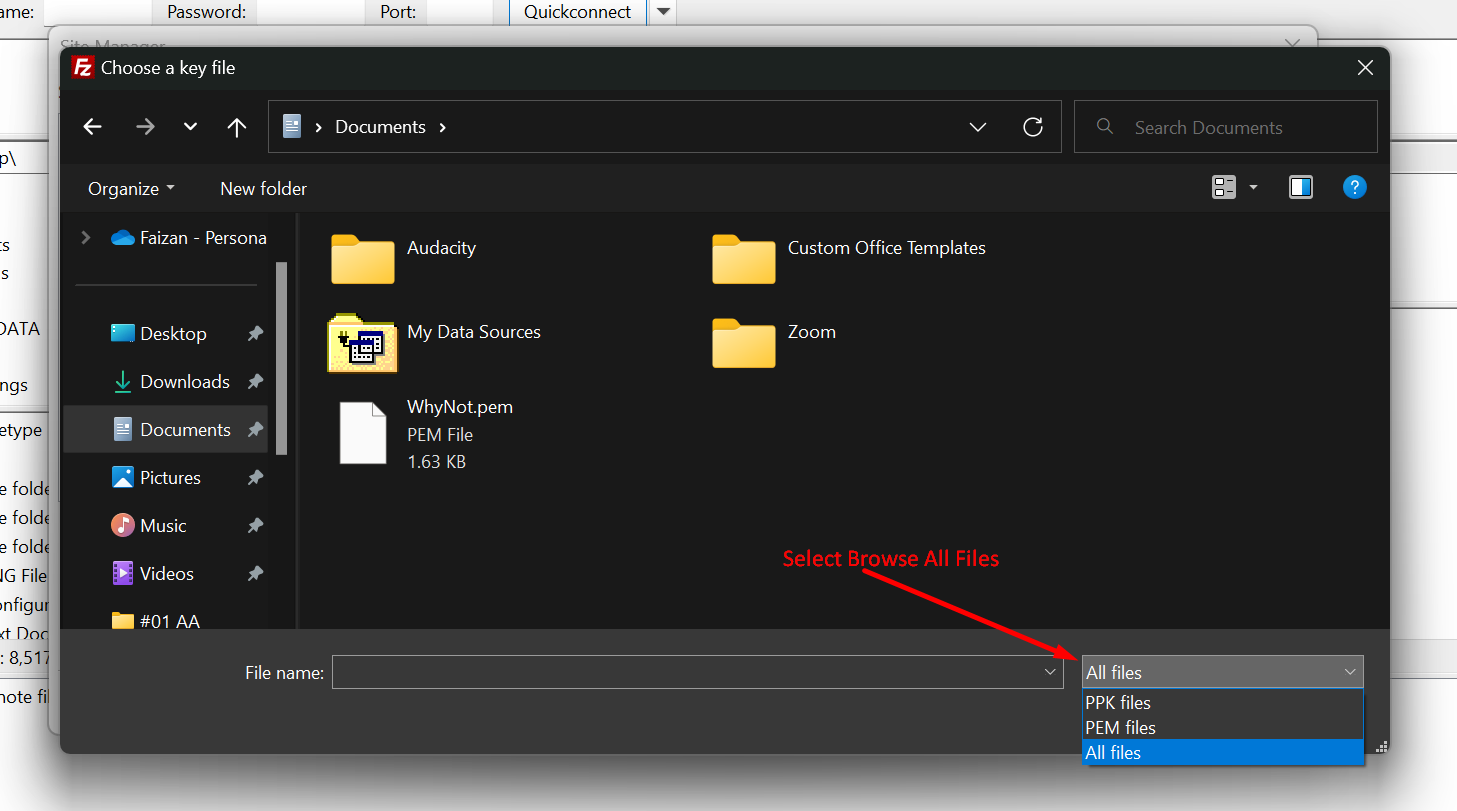Viewport: 1457px width, 811px height.
Task: Unpin Desktop using its pin icon
Action: [x=255, y=334]
